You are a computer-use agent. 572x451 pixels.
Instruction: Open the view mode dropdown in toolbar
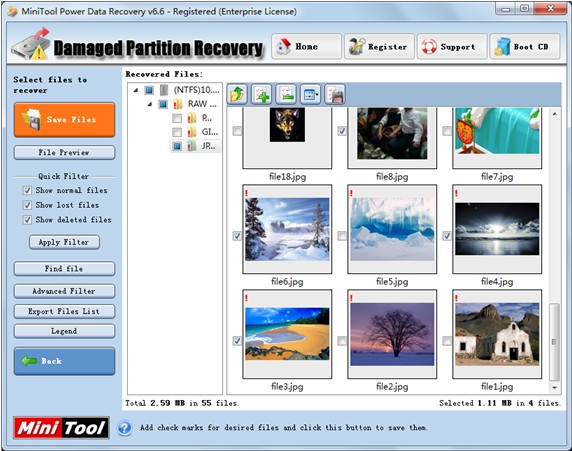click(x=310, y=94)
